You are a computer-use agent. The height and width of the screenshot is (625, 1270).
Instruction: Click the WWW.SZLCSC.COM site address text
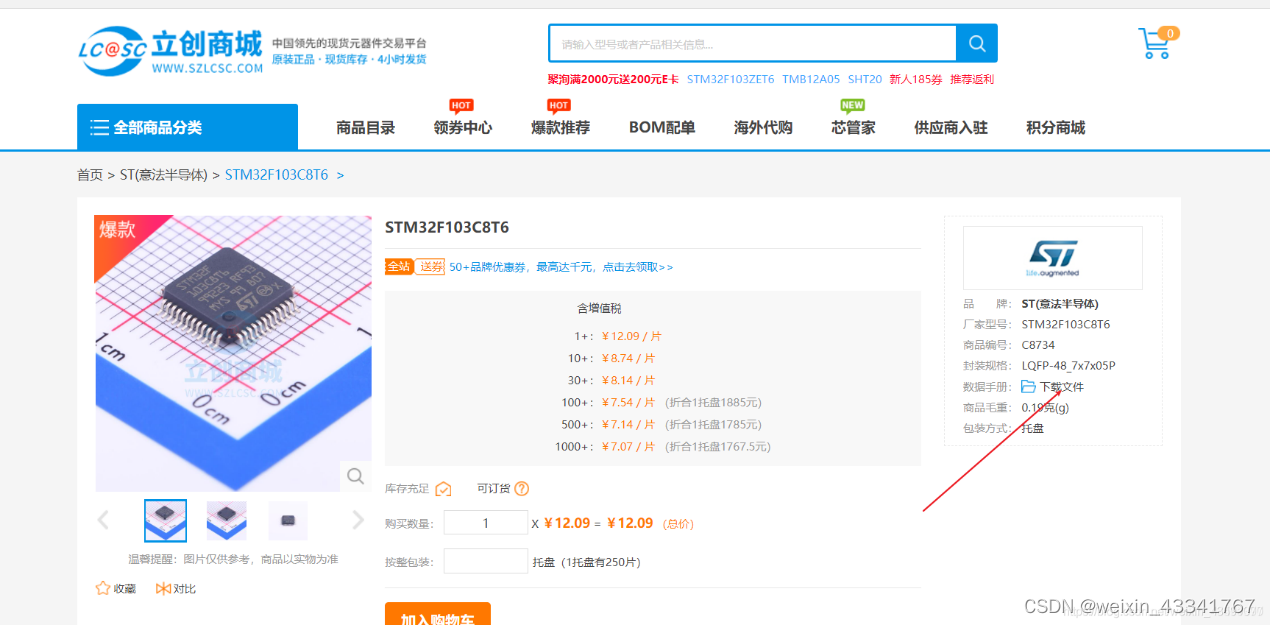[207, 68]
